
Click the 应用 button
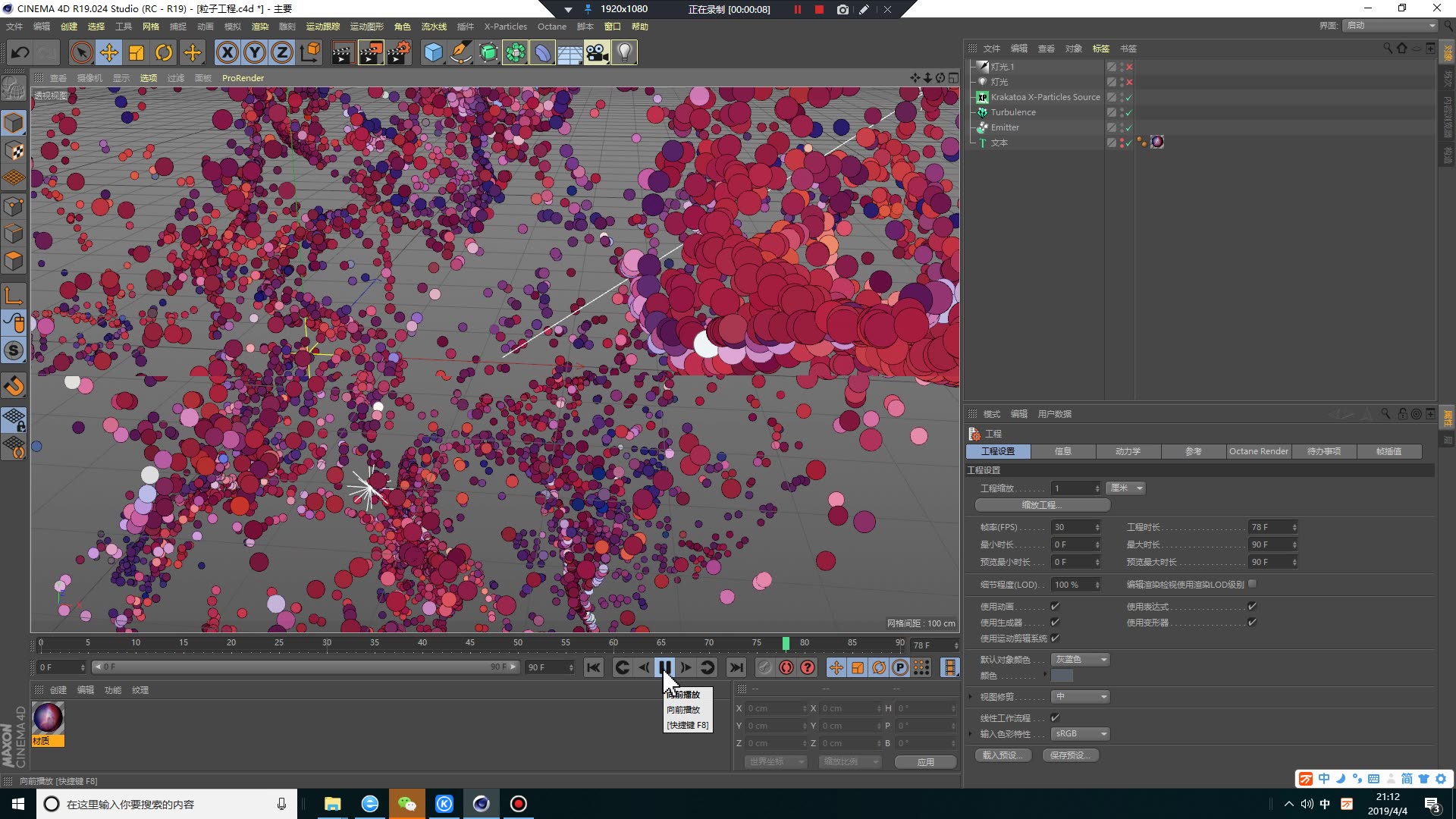tap(925, 762)
